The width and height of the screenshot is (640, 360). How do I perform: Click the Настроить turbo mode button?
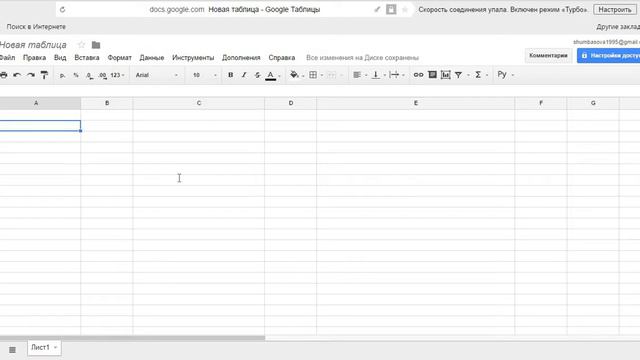click(x=615, y=9)
